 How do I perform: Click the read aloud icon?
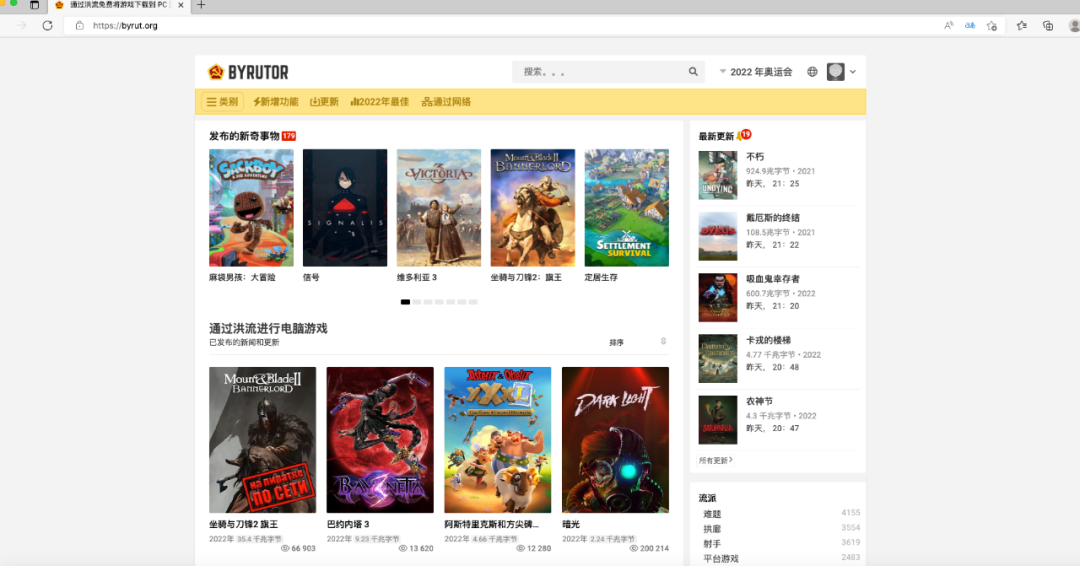[x=948, y=25]
